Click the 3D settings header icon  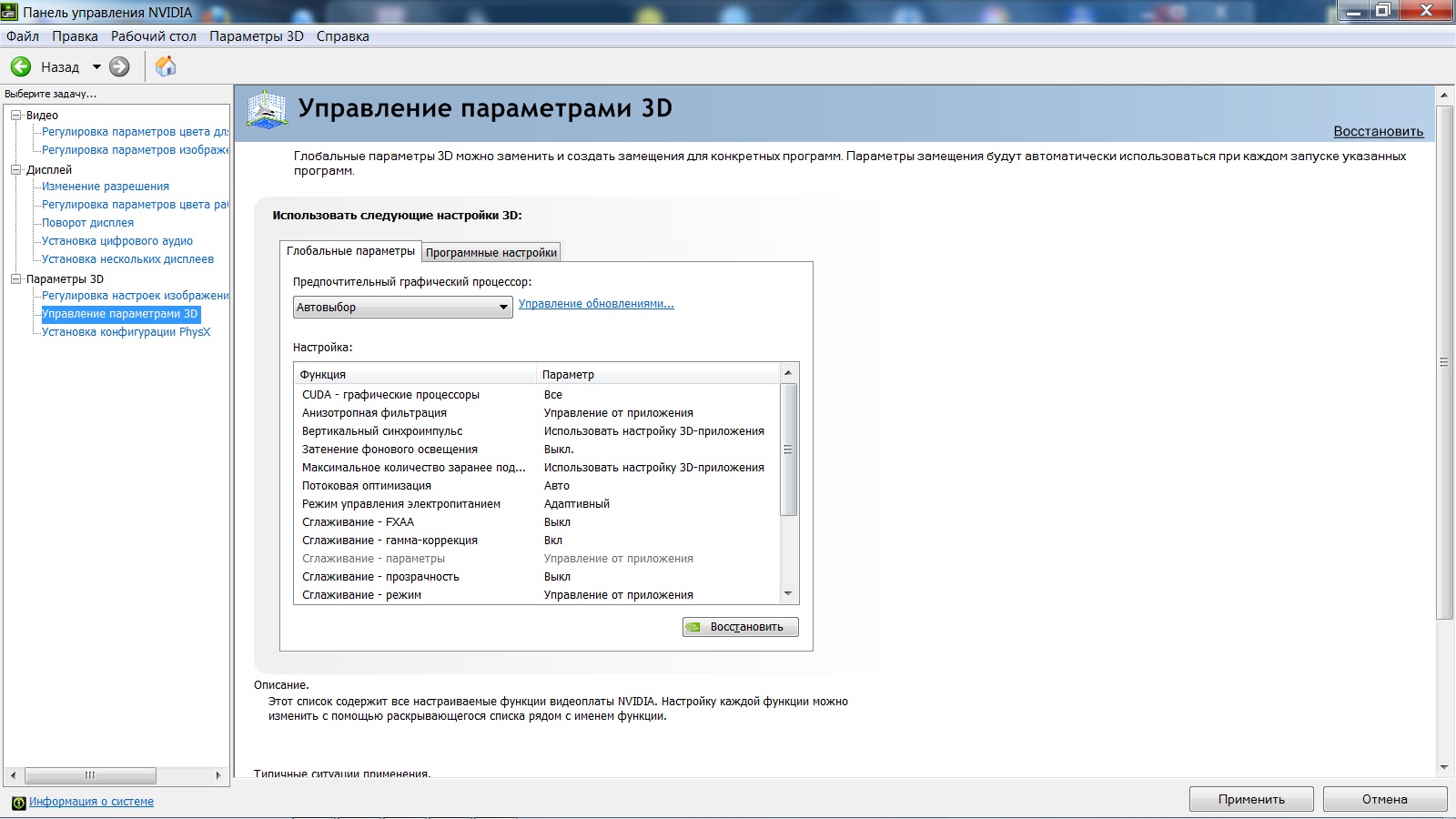(268, 109)
